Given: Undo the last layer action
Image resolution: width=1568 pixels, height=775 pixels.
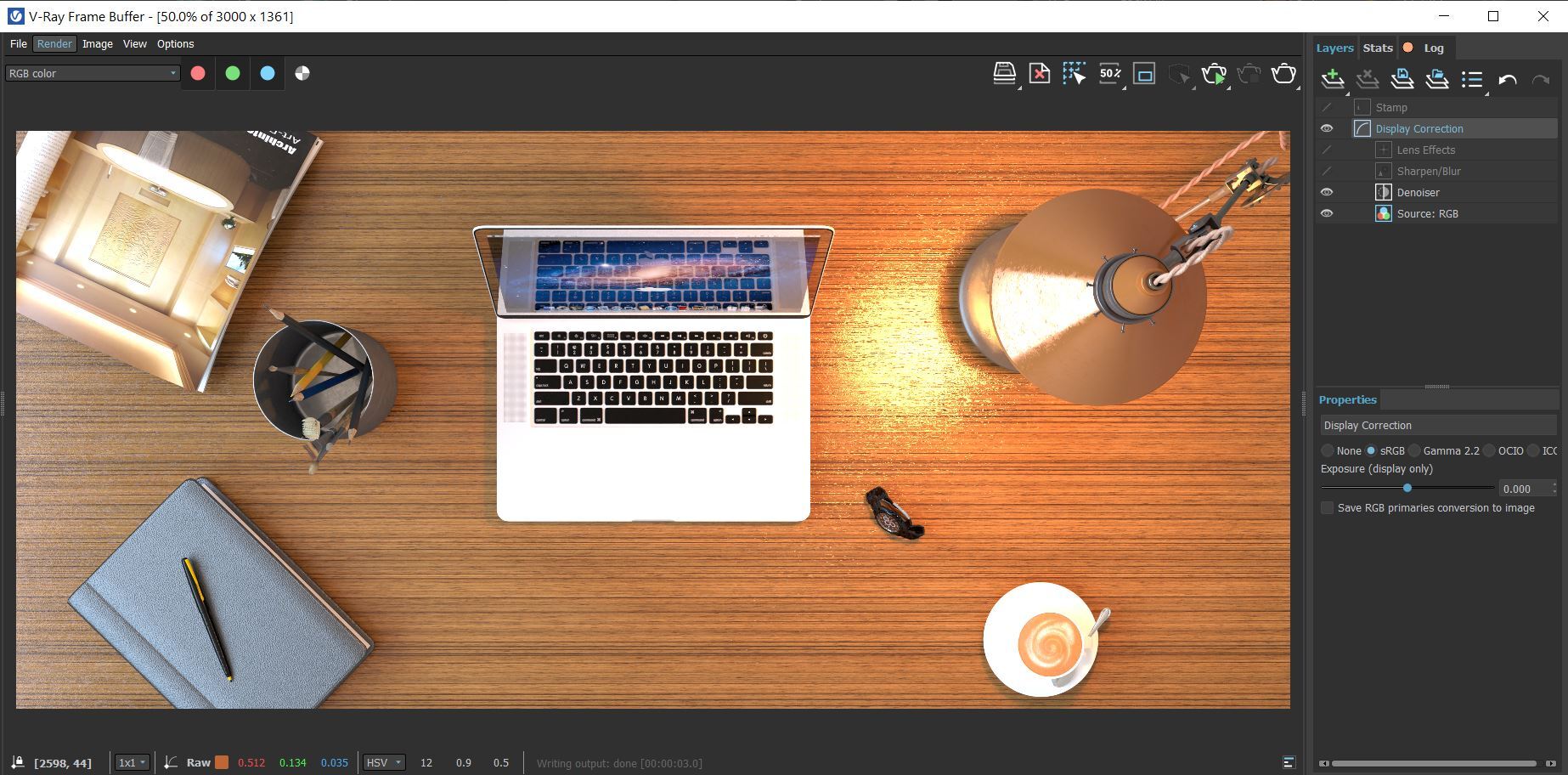Looking at the screenshot, I should [x=1508, y=79].
